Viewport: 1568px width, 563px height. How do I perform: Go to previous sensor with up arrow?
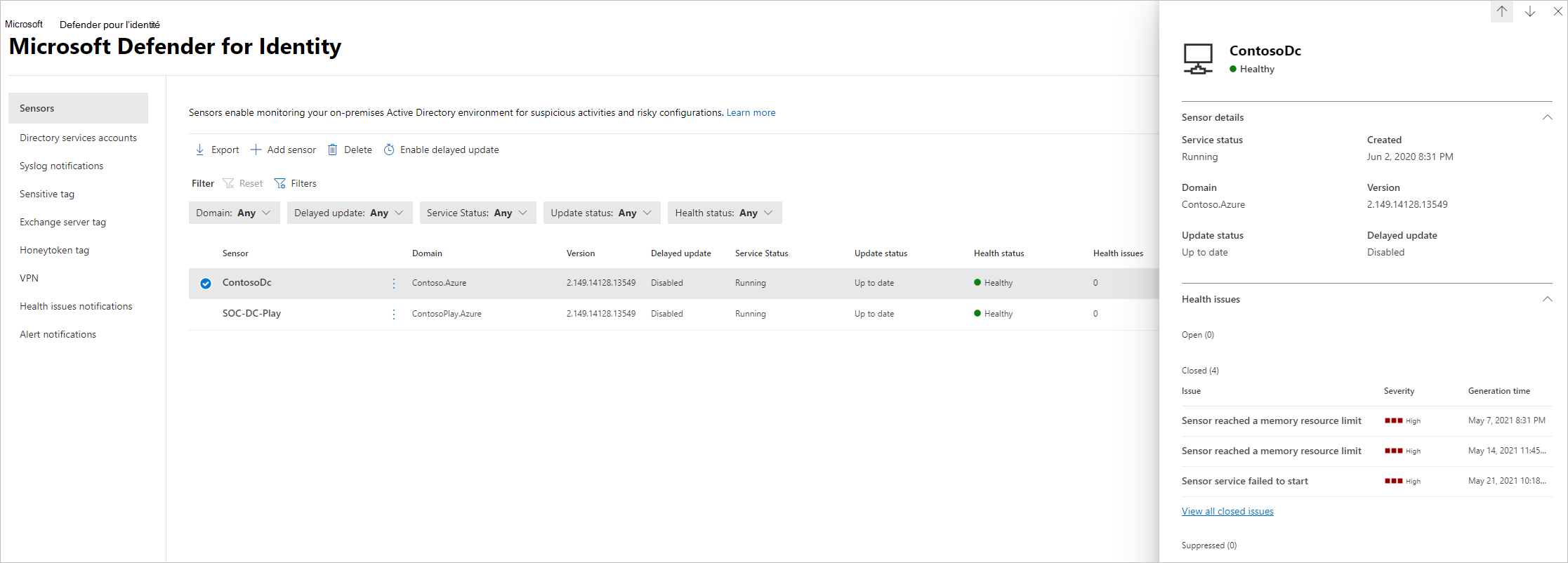(x=1502, y=11)
